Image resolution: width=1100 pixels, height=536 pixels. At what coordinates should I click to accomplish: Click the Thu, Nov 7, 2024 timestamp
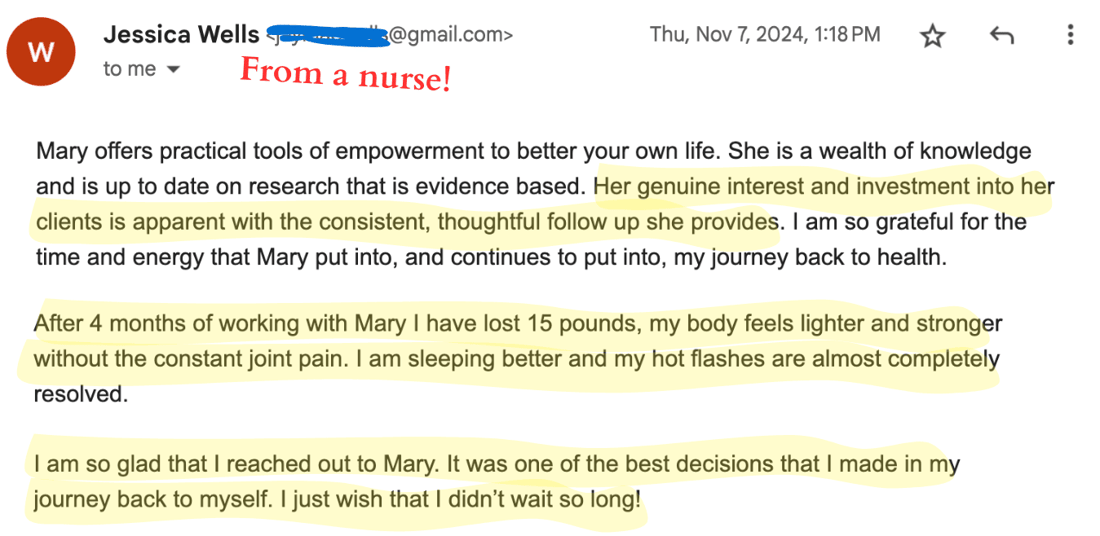pyautogui.click(x=765, y=35)
